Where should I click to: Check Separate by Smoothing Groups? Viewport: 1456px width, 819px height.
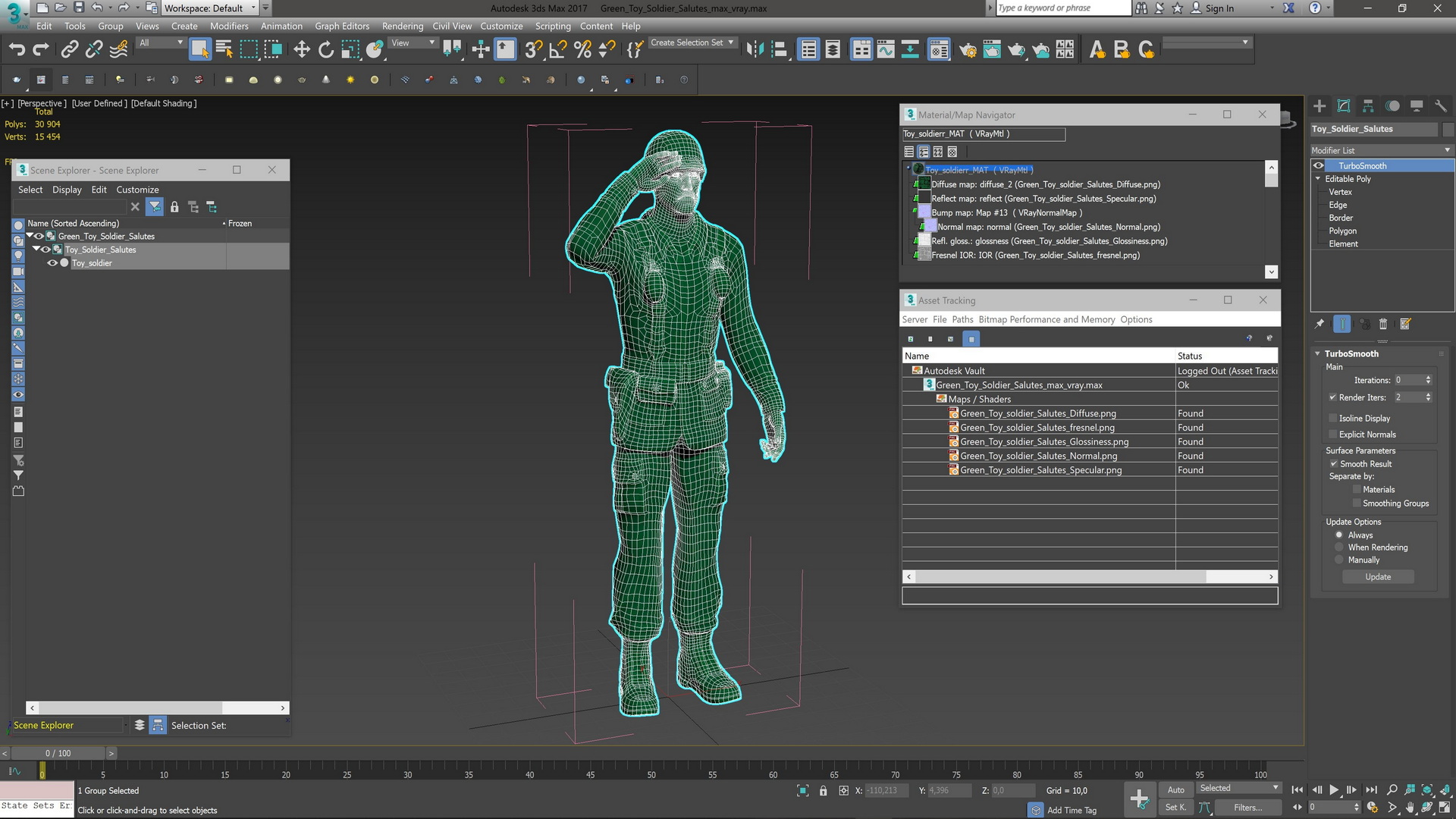pos(1357,504)
